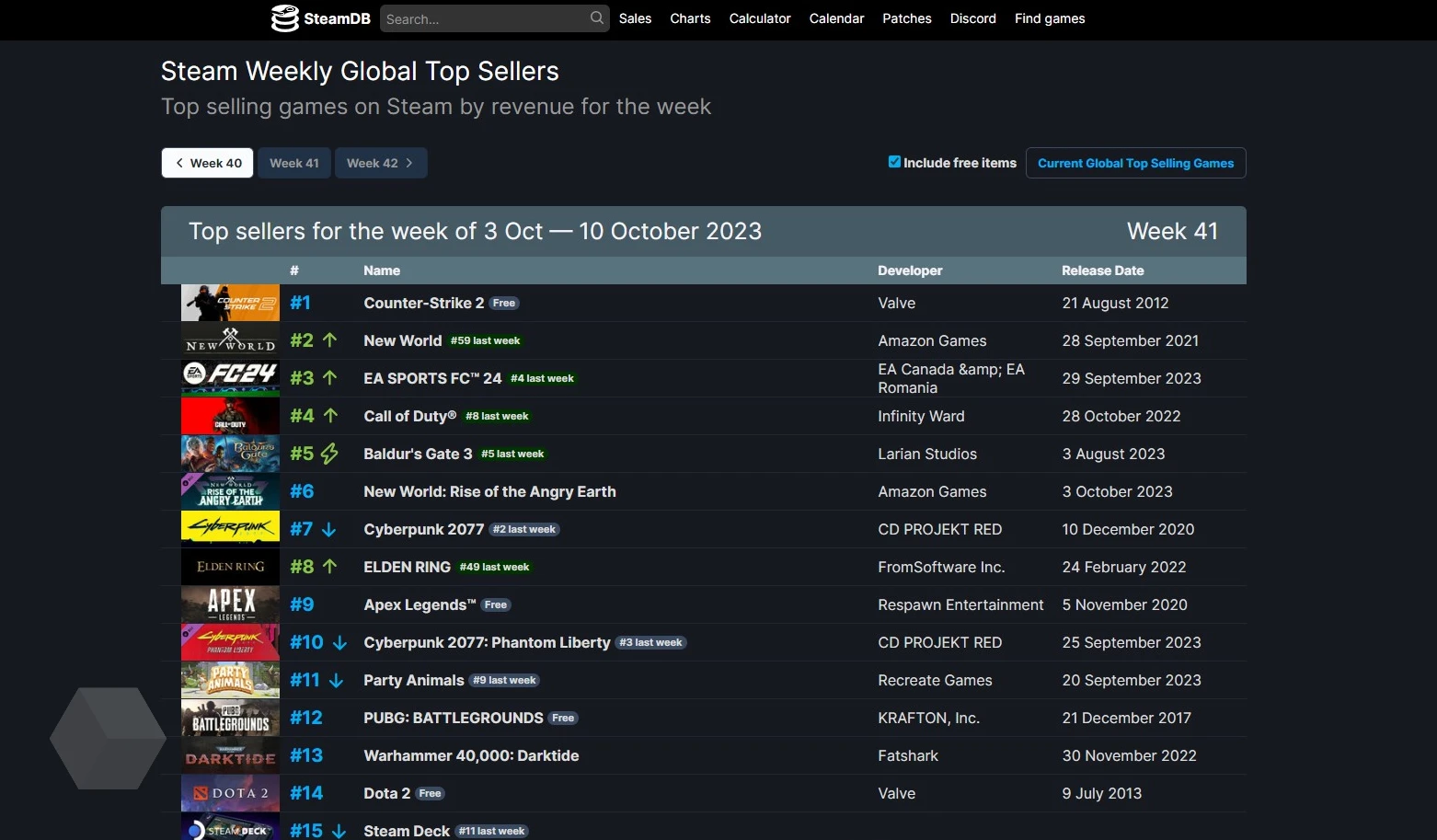This screenshot has height=840, width=1437.
Task: Click lightning streak icon next to #5
Action: [x=329, y=454]
